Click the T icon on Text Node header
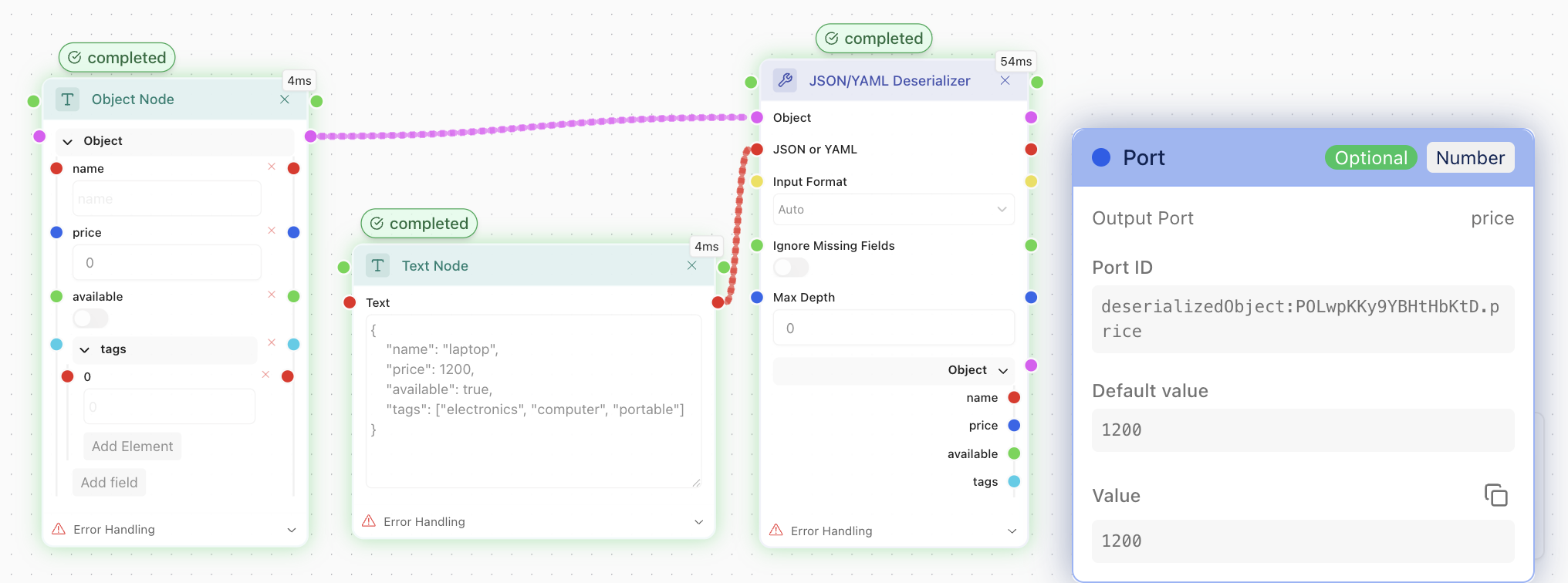 (x=377, y=266)
